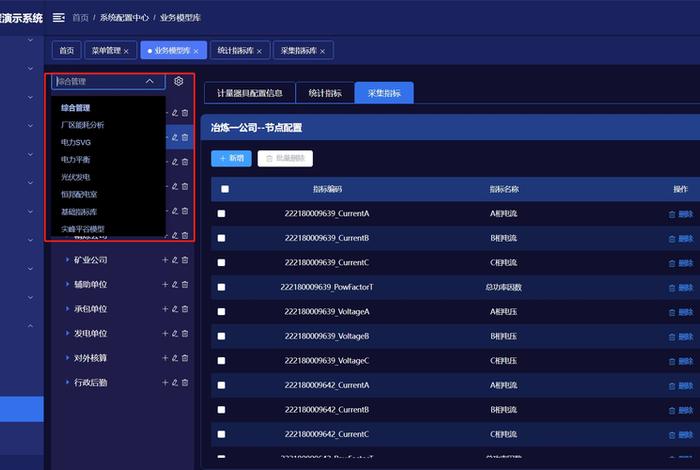Viewport: 700px width, 470px height.
Task: Collapse the 综合管理 dropdown selector
Action: point(149,81)
